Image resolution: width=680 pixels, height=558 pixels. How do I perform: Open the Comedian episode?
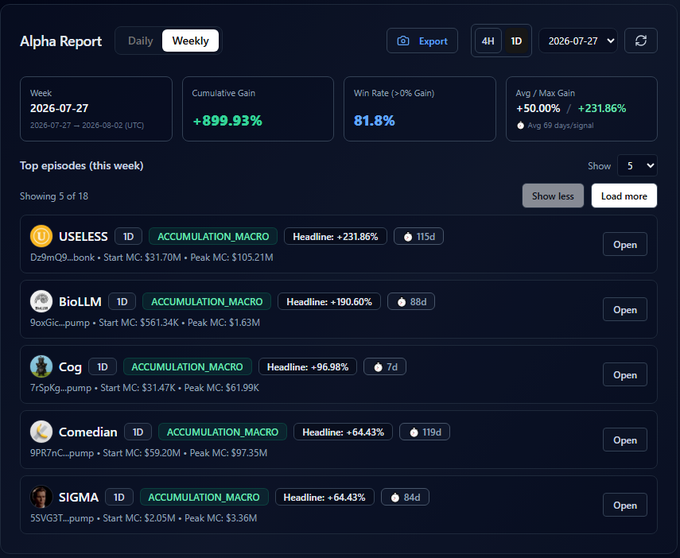point(625,440)
